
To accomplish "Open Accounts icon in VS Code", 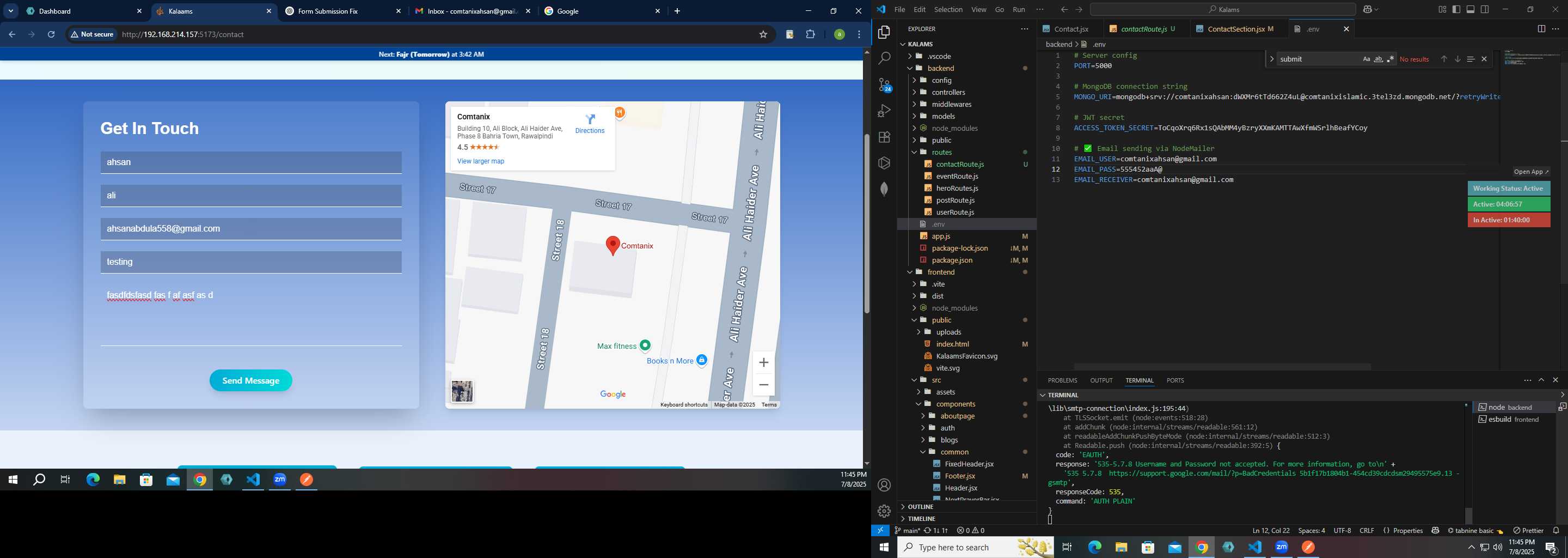I will coord(884,485).
